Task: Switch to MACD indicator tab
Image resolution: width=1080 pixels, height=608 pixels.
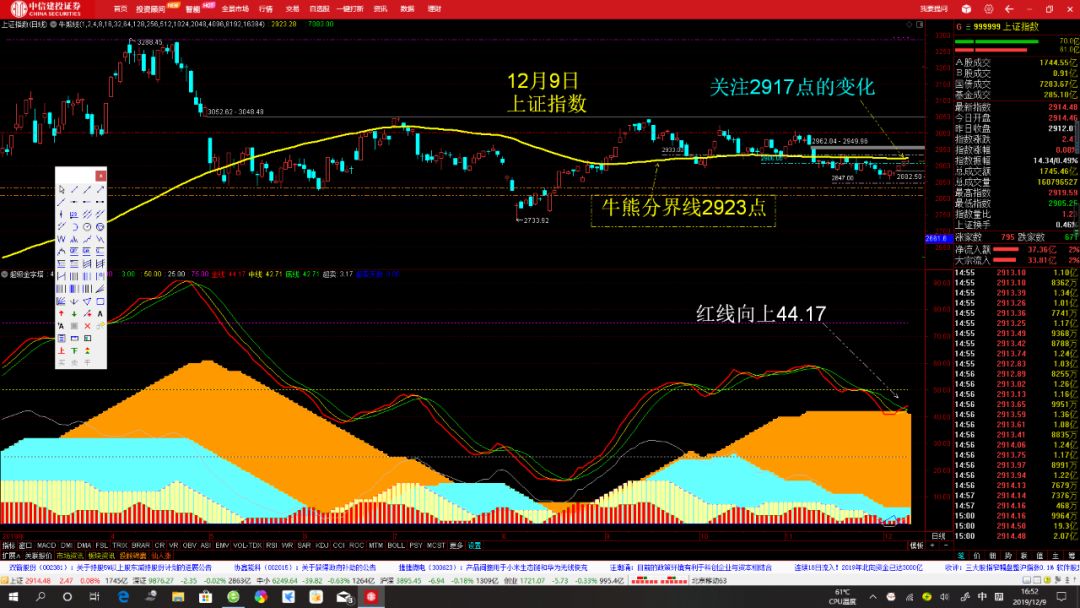Action: (x=47, y=545)
